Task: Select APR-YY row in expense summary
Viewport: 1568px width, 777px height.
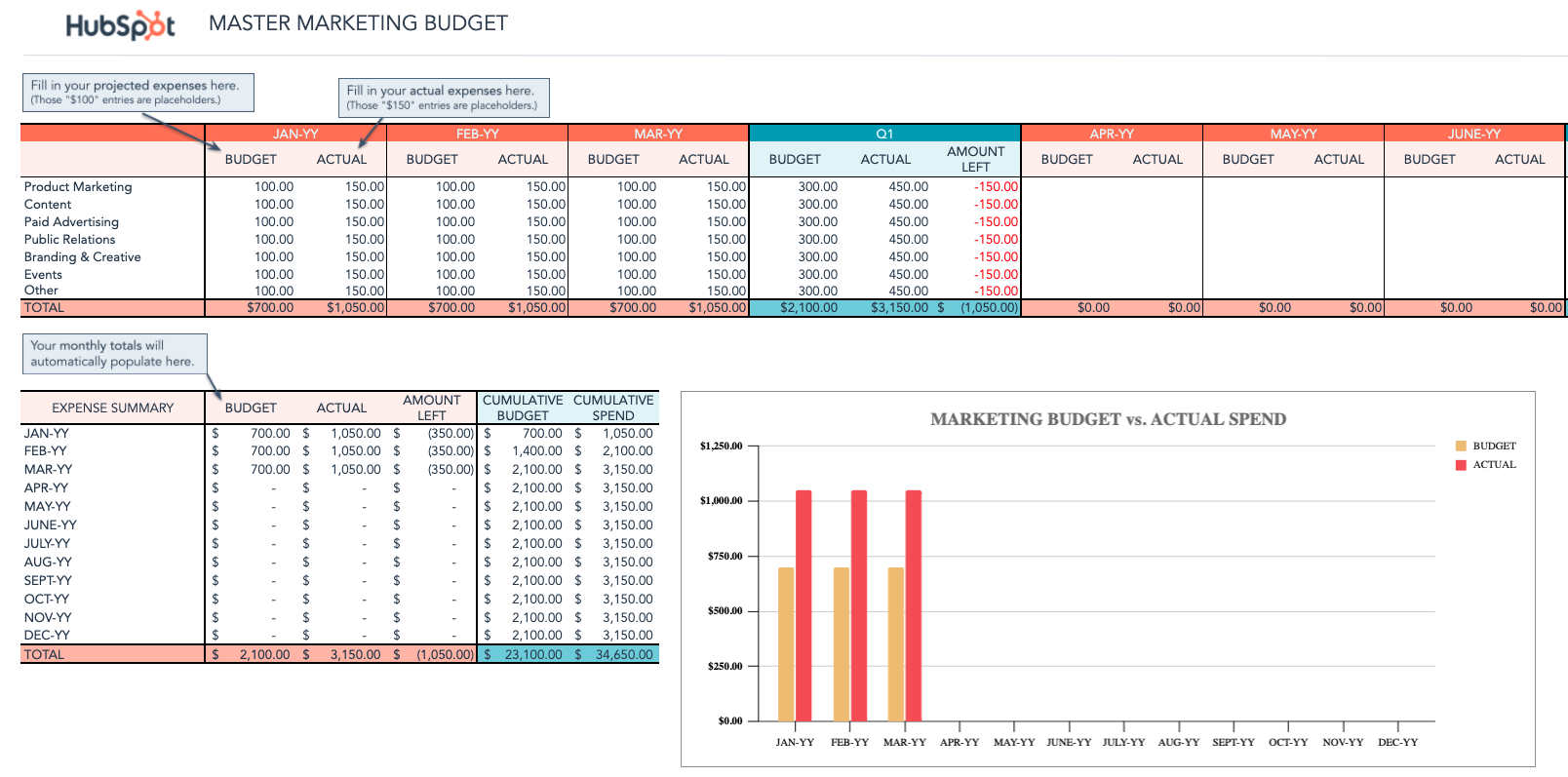Action: pyautogui.click(x=339, y=487)
